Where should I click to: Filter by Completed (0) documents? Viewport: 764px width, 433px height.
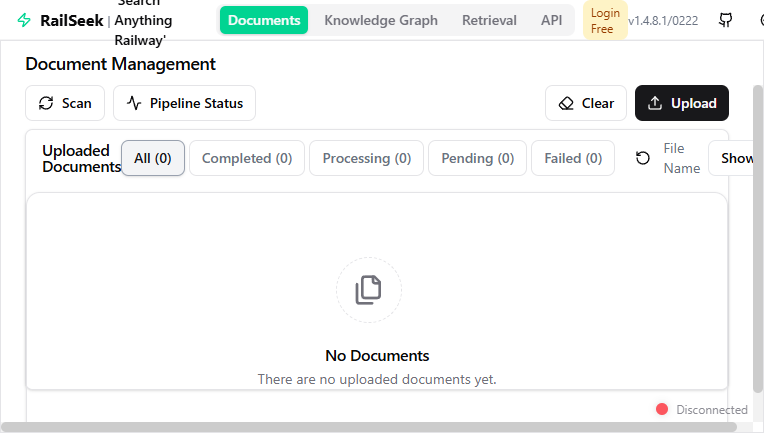(247, 158)
